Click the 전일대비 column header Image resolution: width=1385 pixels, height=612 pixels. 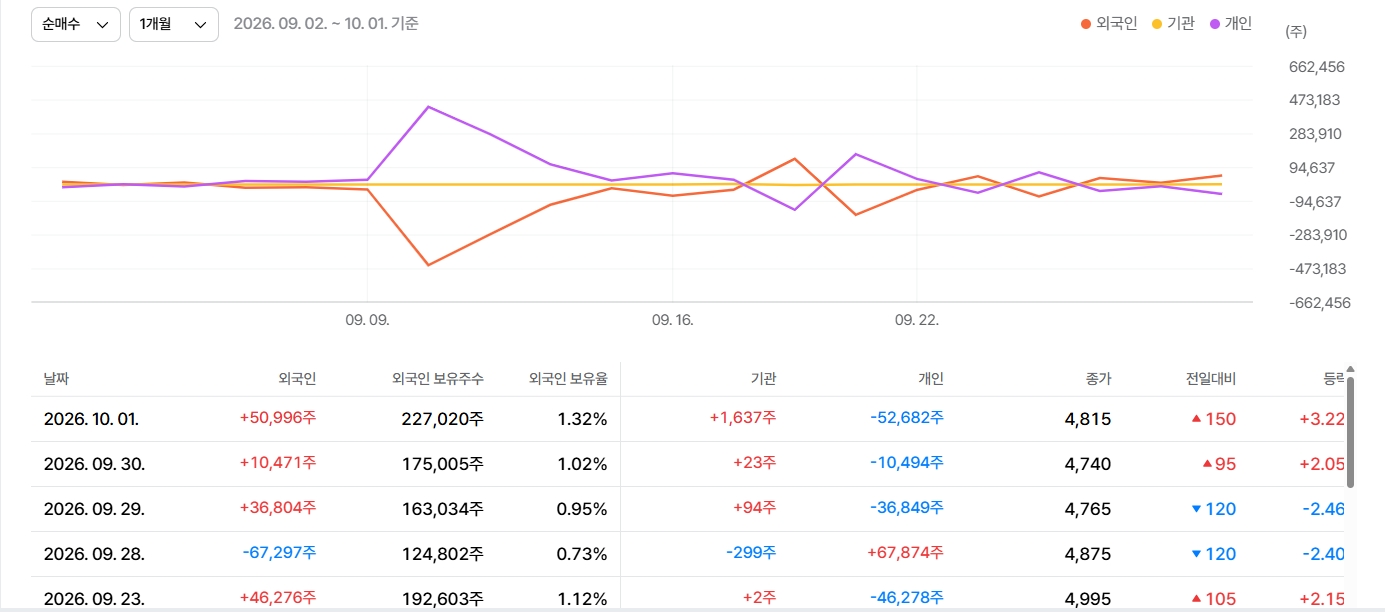1211,379
